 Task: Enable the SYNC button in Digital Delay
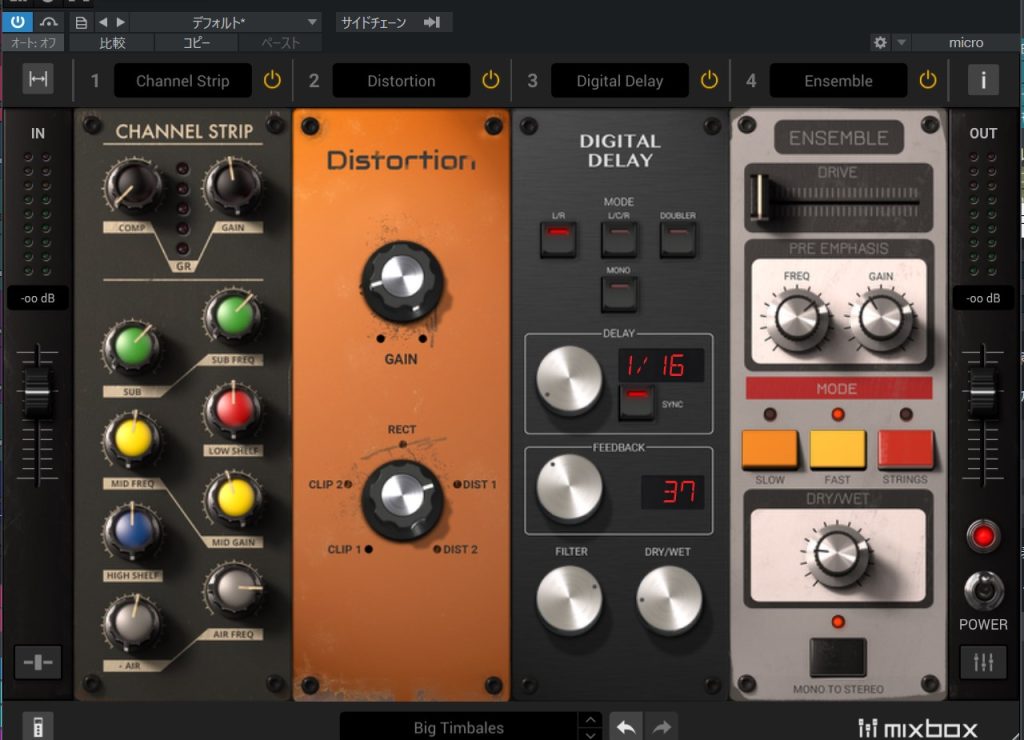636,402
